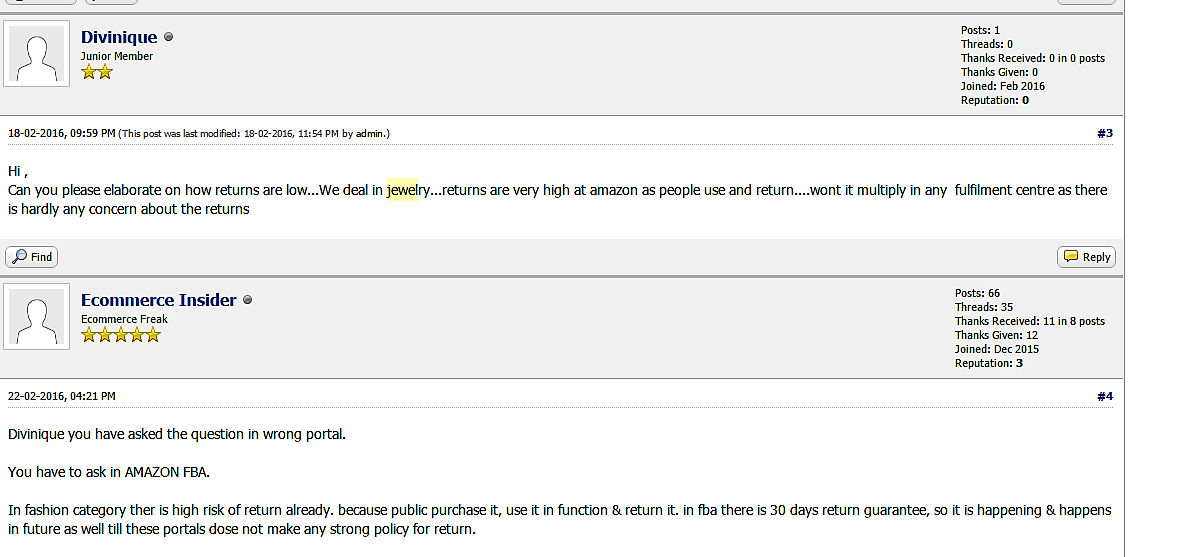Click Ecommerce Insider's grey offline status icon
This screenshot has width=1181, height=557.
[247, 300]
